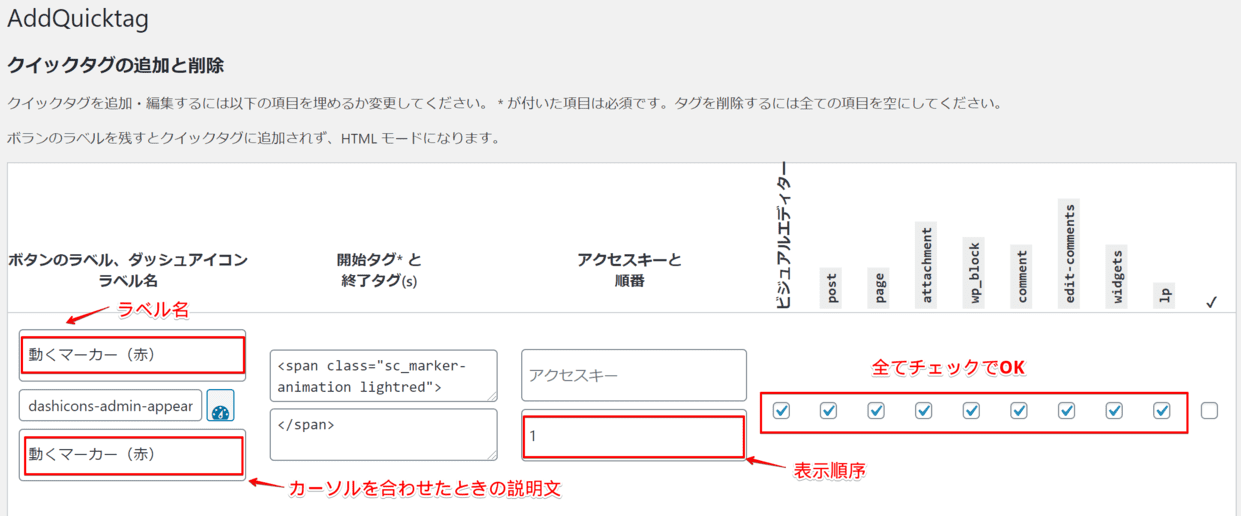Click the attachment column header label
Viewport: 1241px width, 516px height.
(x=925, y=265)
